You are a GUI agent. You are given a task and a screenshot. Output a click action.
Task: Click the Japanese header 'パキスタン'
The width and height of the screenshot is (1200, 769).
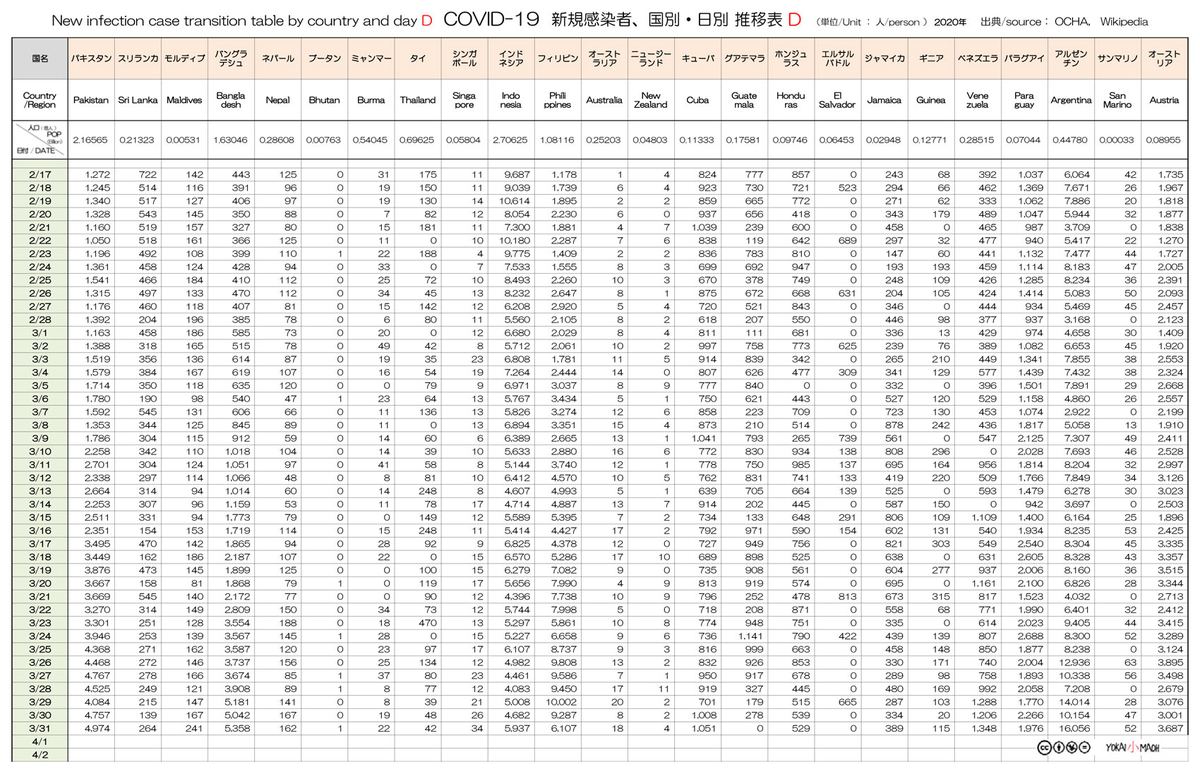[91, 59]
